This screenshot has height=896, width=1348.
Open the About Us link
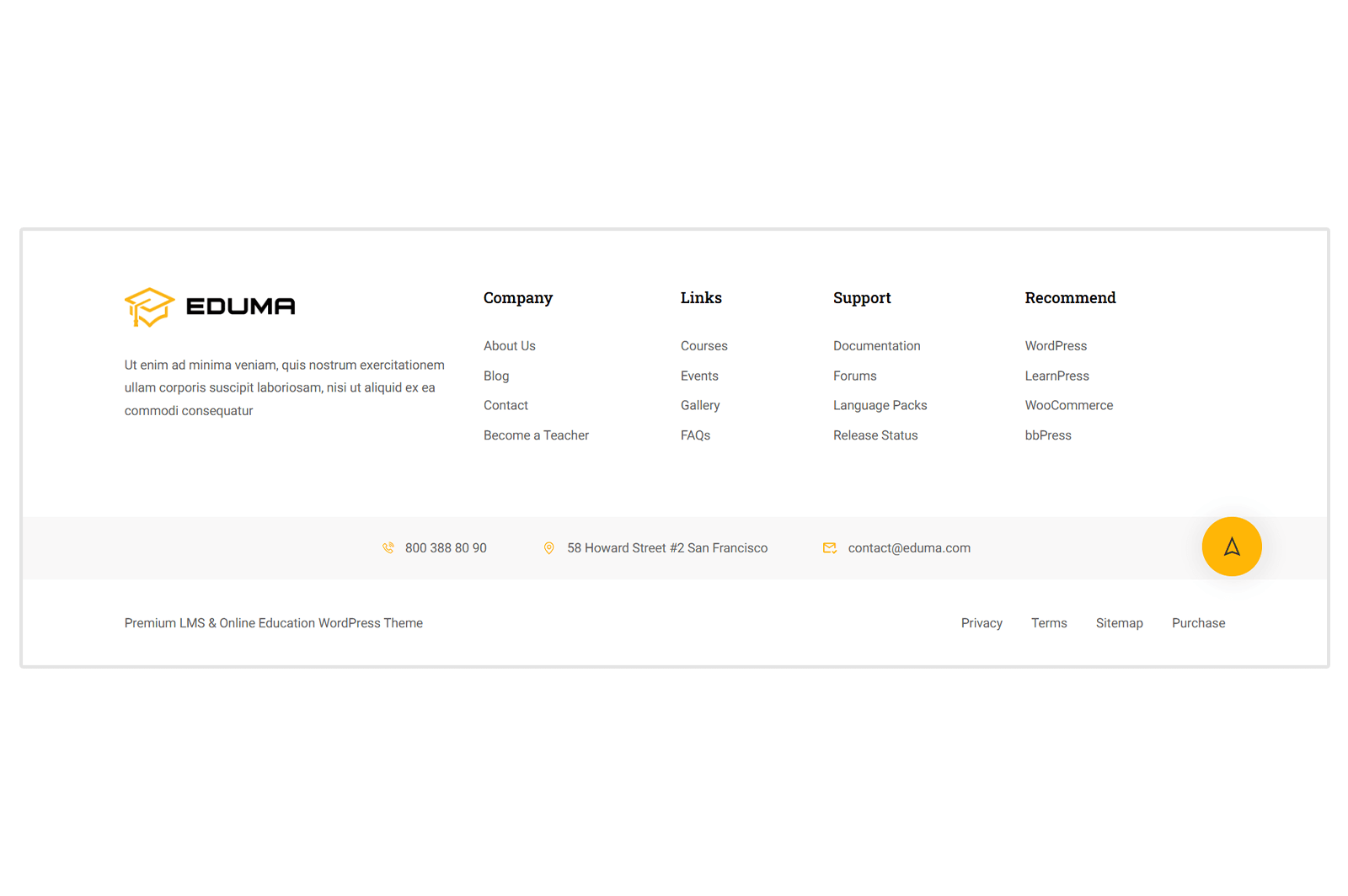click(x=510, y=346)
